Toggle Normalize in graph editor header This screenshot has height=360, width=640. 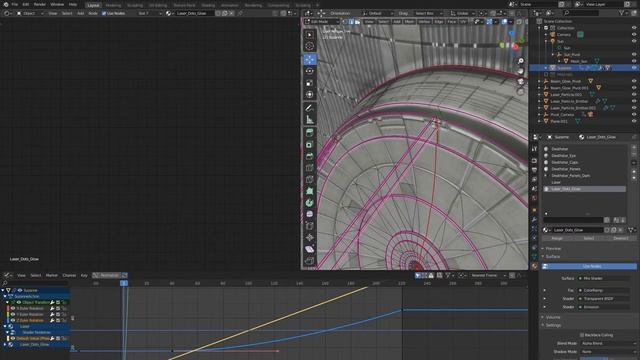[107, 276]
